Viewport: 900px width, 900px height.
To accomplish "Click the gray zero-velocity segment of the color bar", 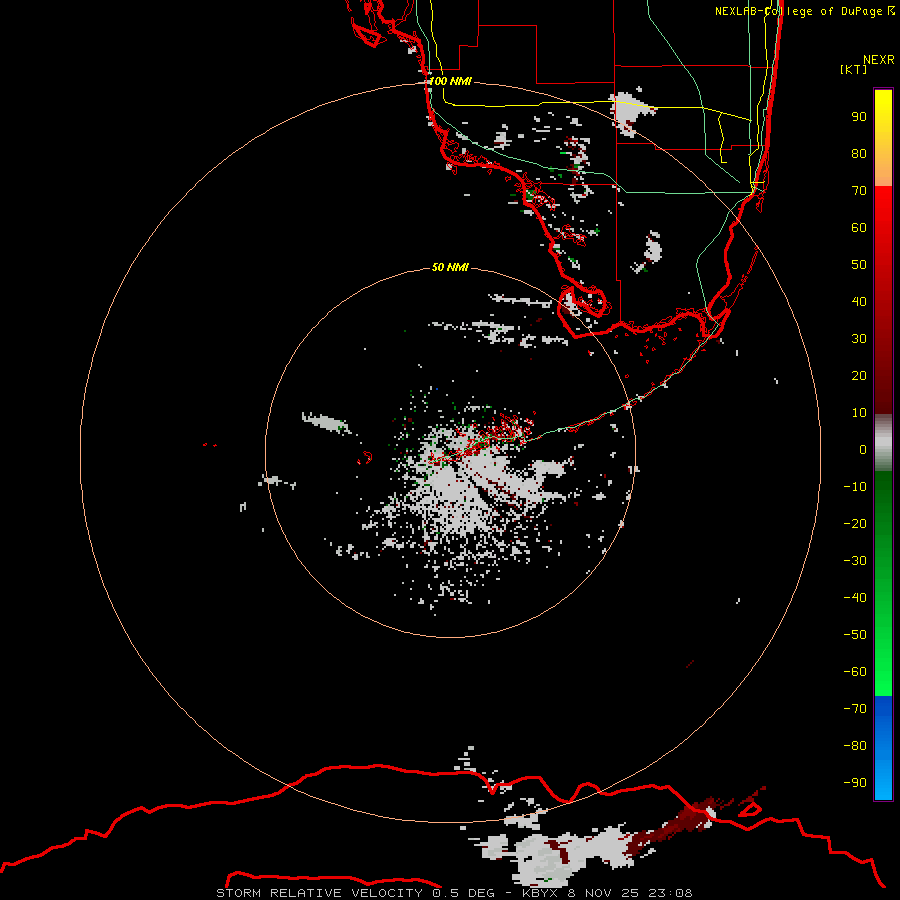I will click(x=883, y=443).
